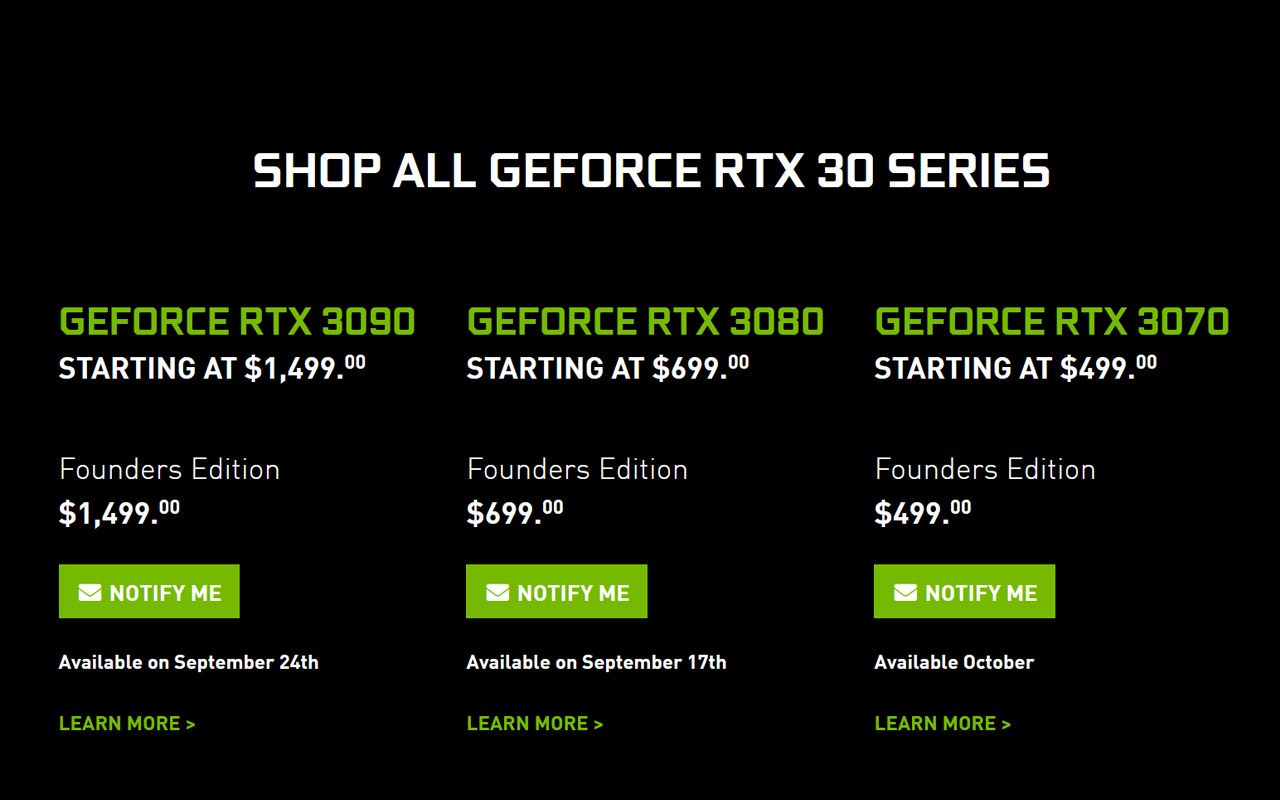Click the chevron after RTX 3080 Learn More
The width and height of the screenshot is (1280, 800).
coord(598,723)
